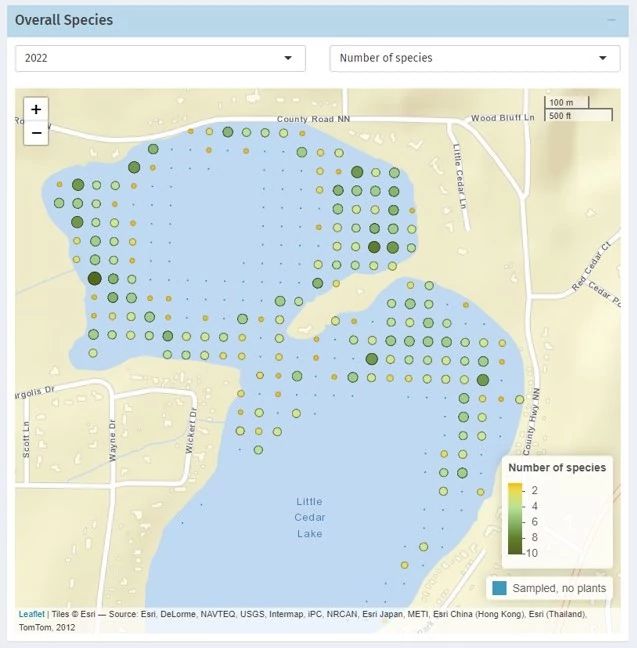Click the Wickert Dr street label
637x648 pixels.
[x=189, y=430]
